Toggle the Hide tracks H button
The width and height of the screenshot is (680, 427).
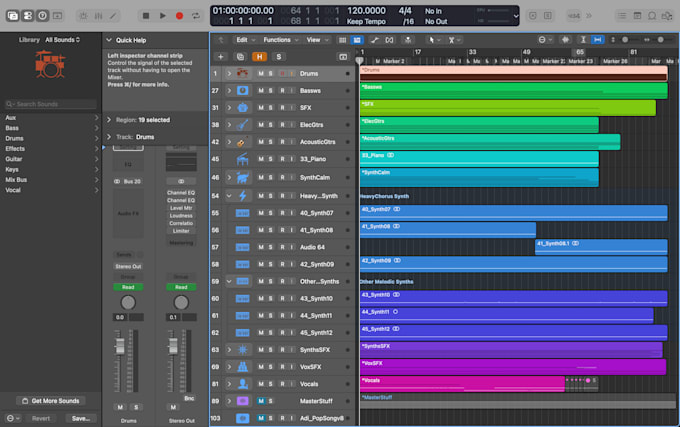259,57
